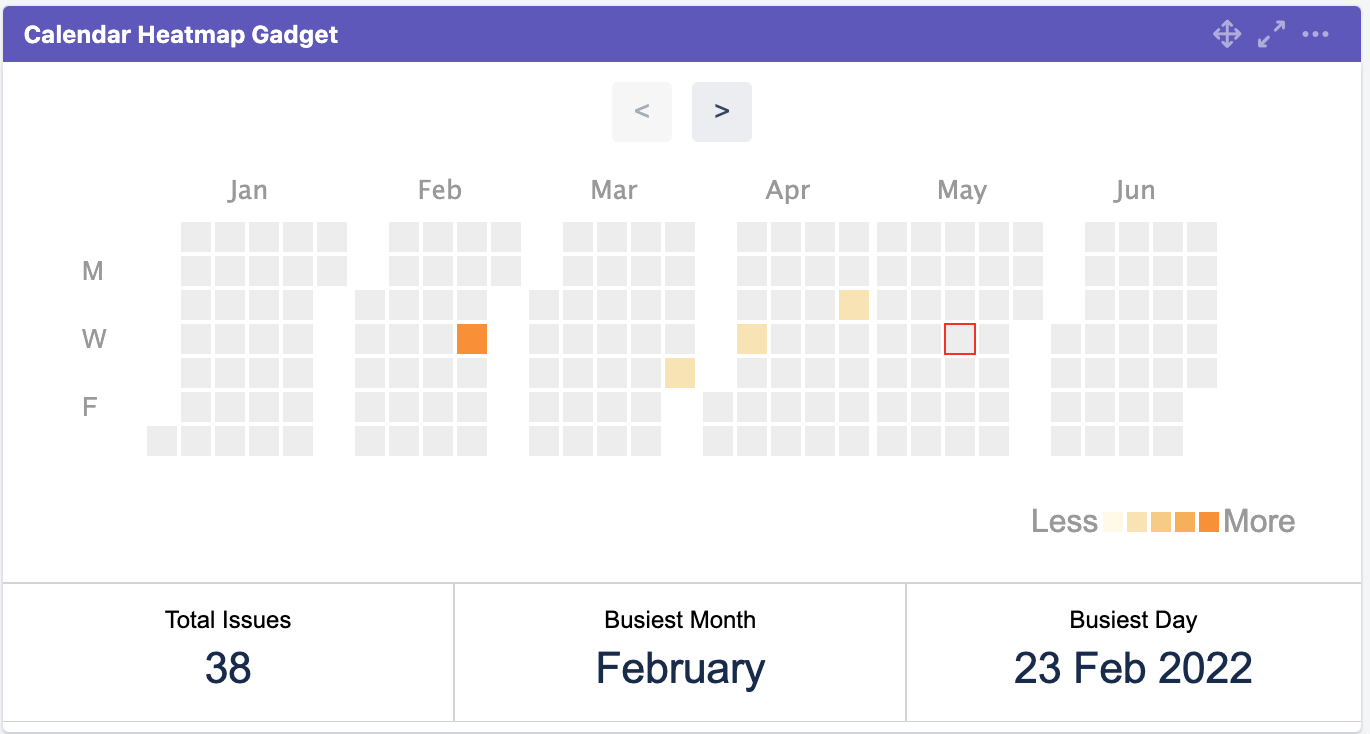Image resolution: width=1370 pixels, height=734 pixels.
Task: Click the light yellow Wednesday cell in April
Action: coord(752,339)
